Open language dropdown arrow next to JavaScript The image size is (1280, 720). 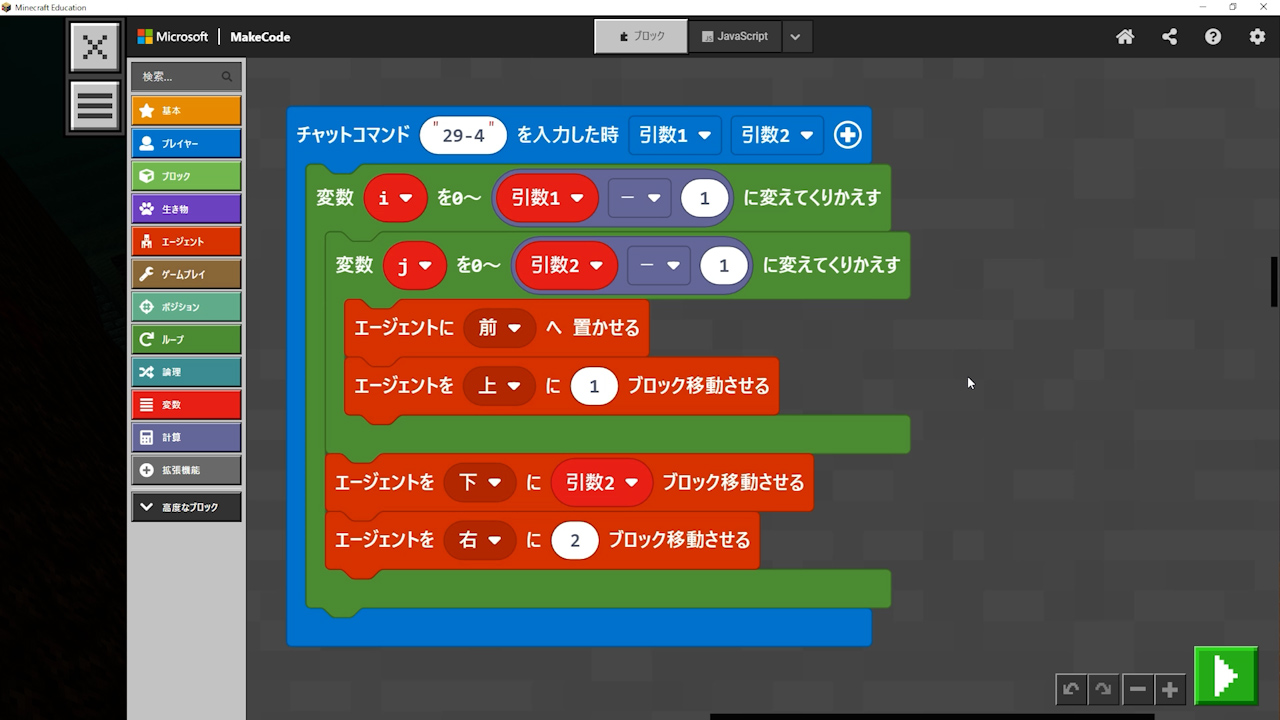pyautogui.click(x=795, y=37)
